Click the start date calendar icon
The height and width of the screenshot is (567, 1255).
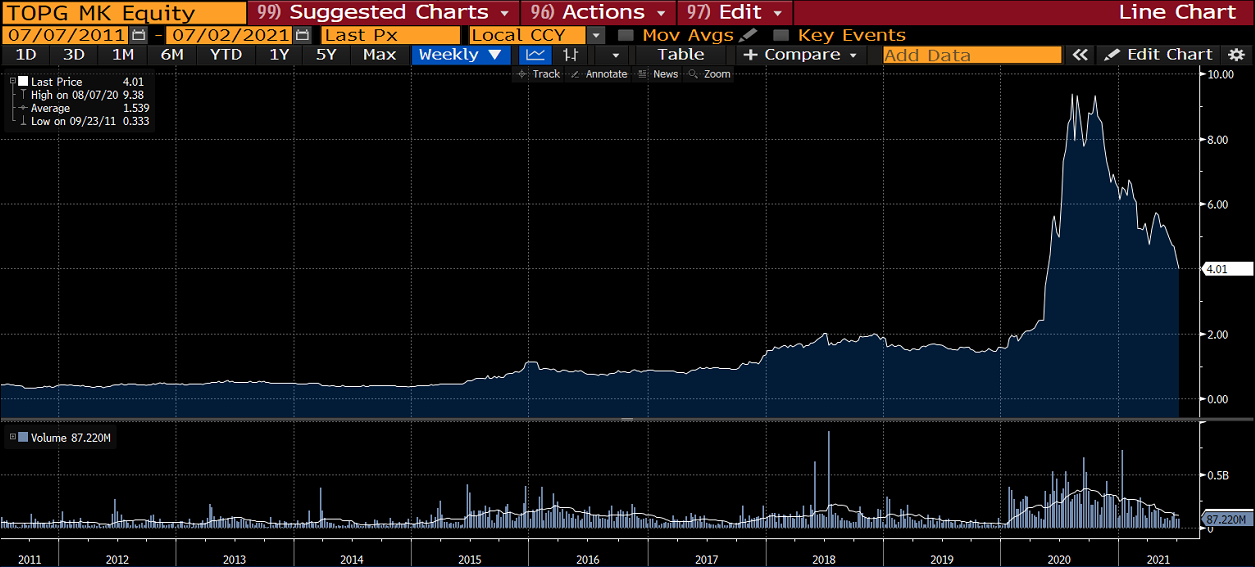coord(139,35)
